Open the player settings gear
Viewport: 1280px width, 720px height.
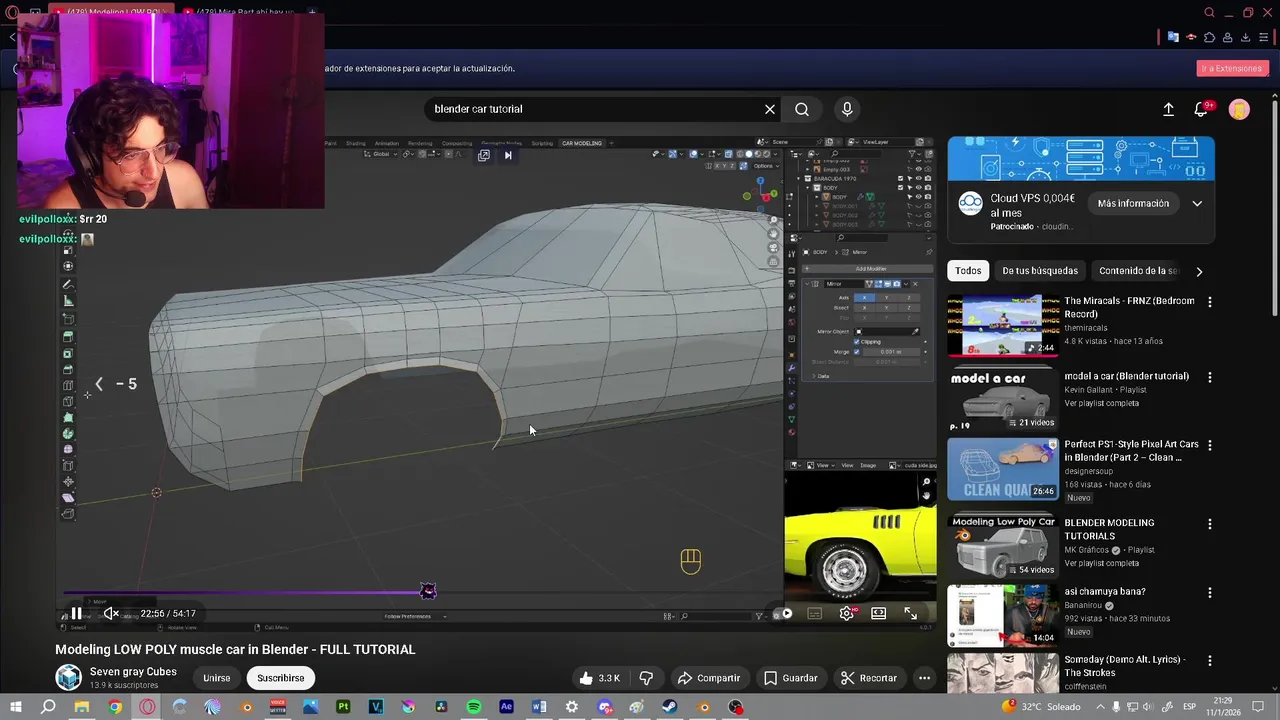[847, 613]
